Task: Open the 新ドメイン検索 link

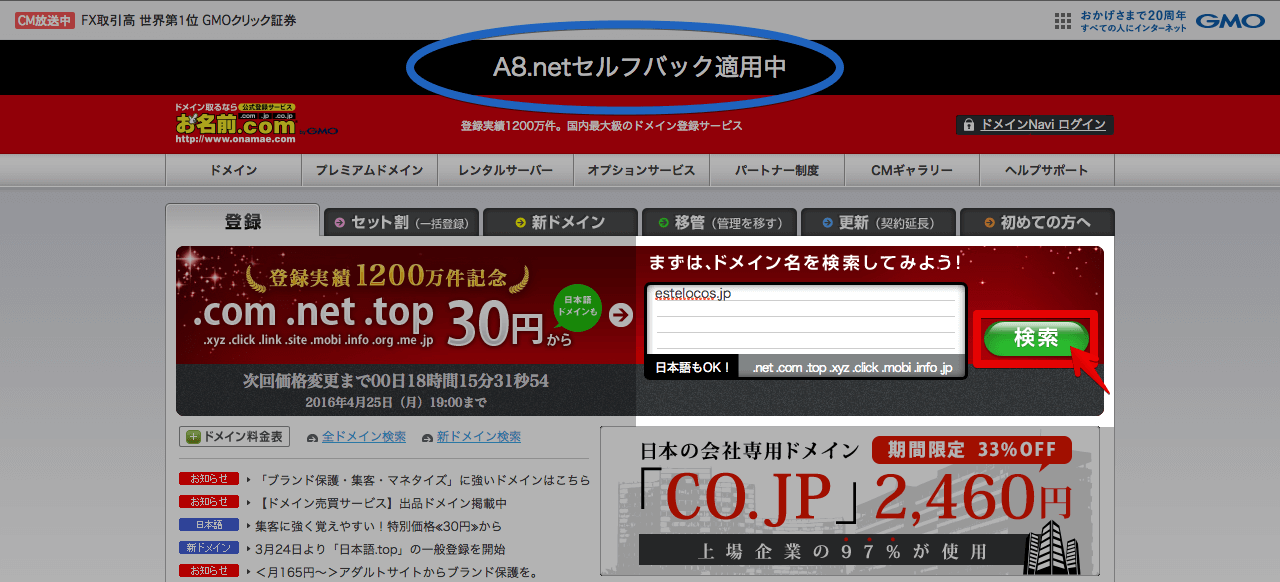Action: [478, 437]
